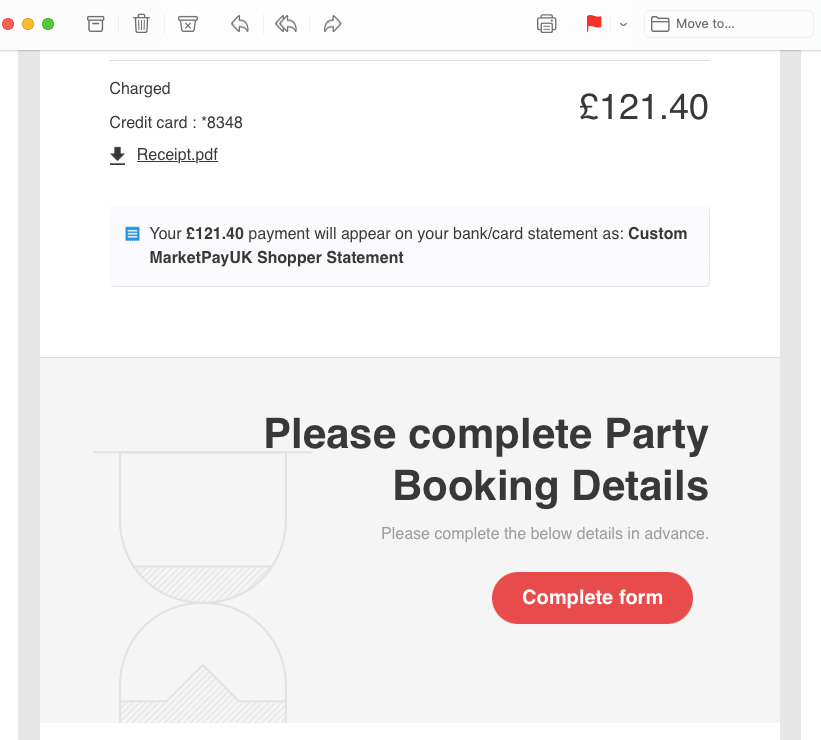Image resolution: width=821 pixels, height=740 pixels.
Task: Click the Complete form button
Action: click(592, 598)
